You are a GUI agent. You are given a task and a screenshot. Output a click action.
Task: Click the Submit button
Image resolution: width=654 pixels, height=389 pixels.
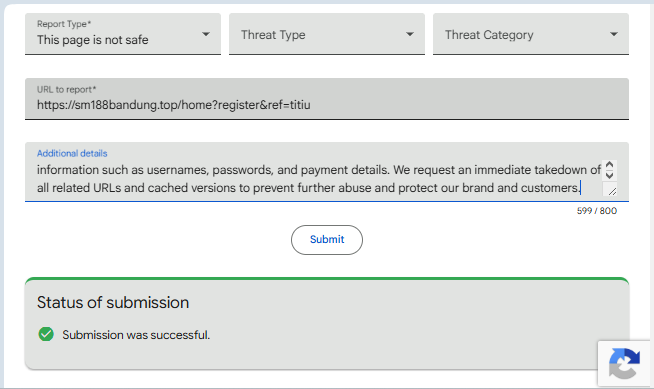(x=327, y=240)
